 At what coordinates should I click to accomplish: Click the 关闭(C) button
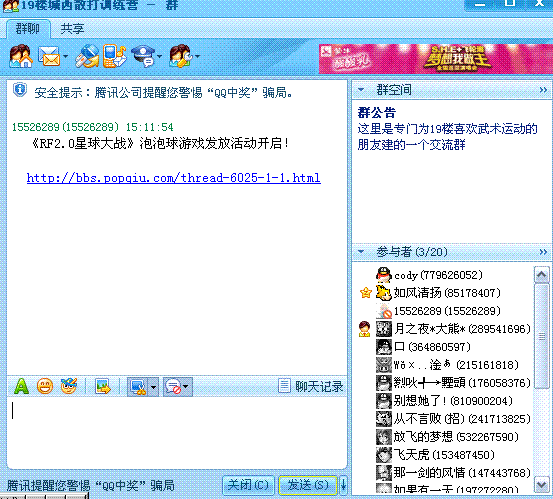tap(248, 485)
